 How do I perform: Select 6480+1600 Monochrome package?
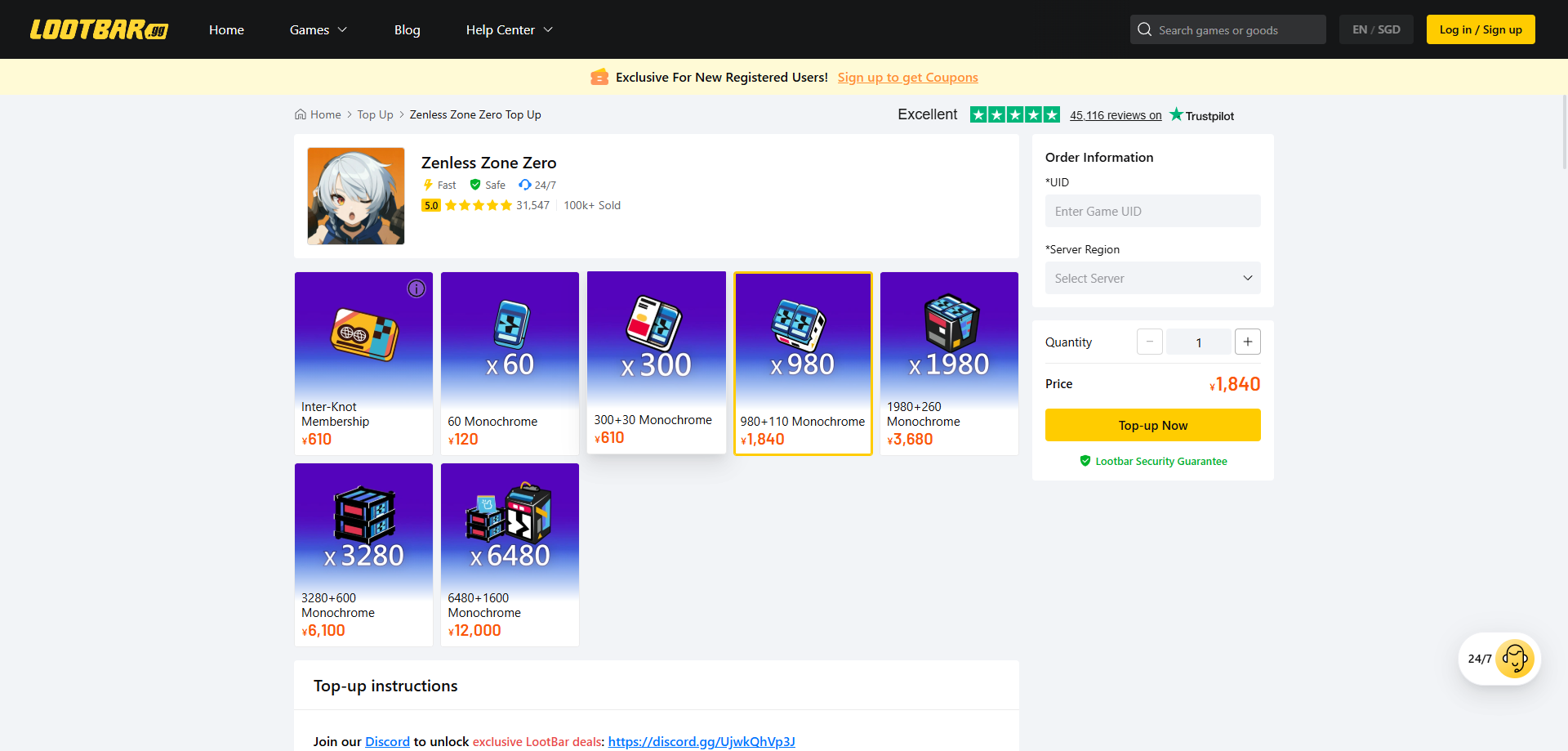pos(510,555)
